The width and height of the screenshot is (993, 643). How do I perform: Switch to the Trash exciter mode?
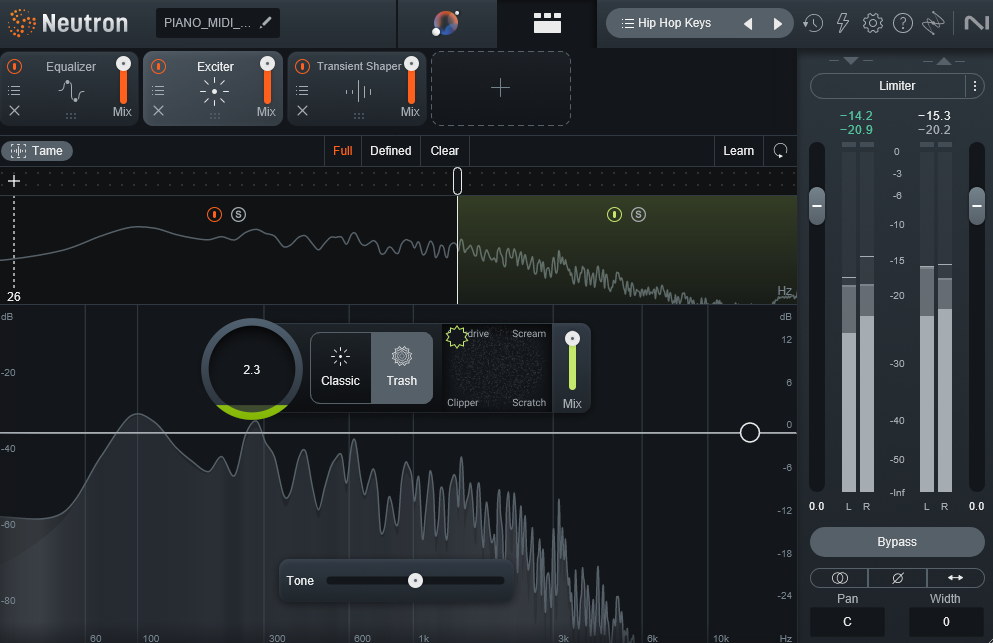coord(402,367)
